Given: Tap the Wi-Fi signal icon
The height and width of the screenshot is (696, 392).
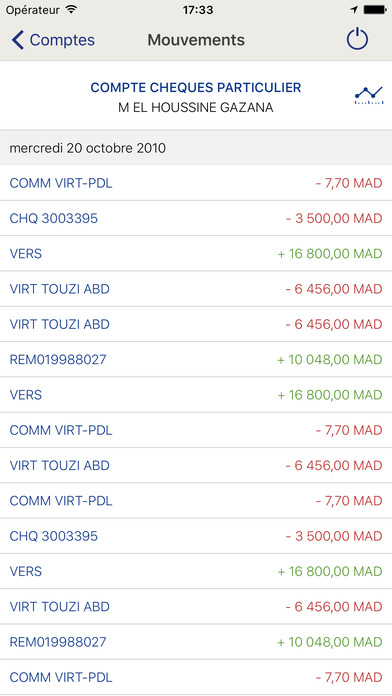Looking at the screenshot, I should click(70, 10).
